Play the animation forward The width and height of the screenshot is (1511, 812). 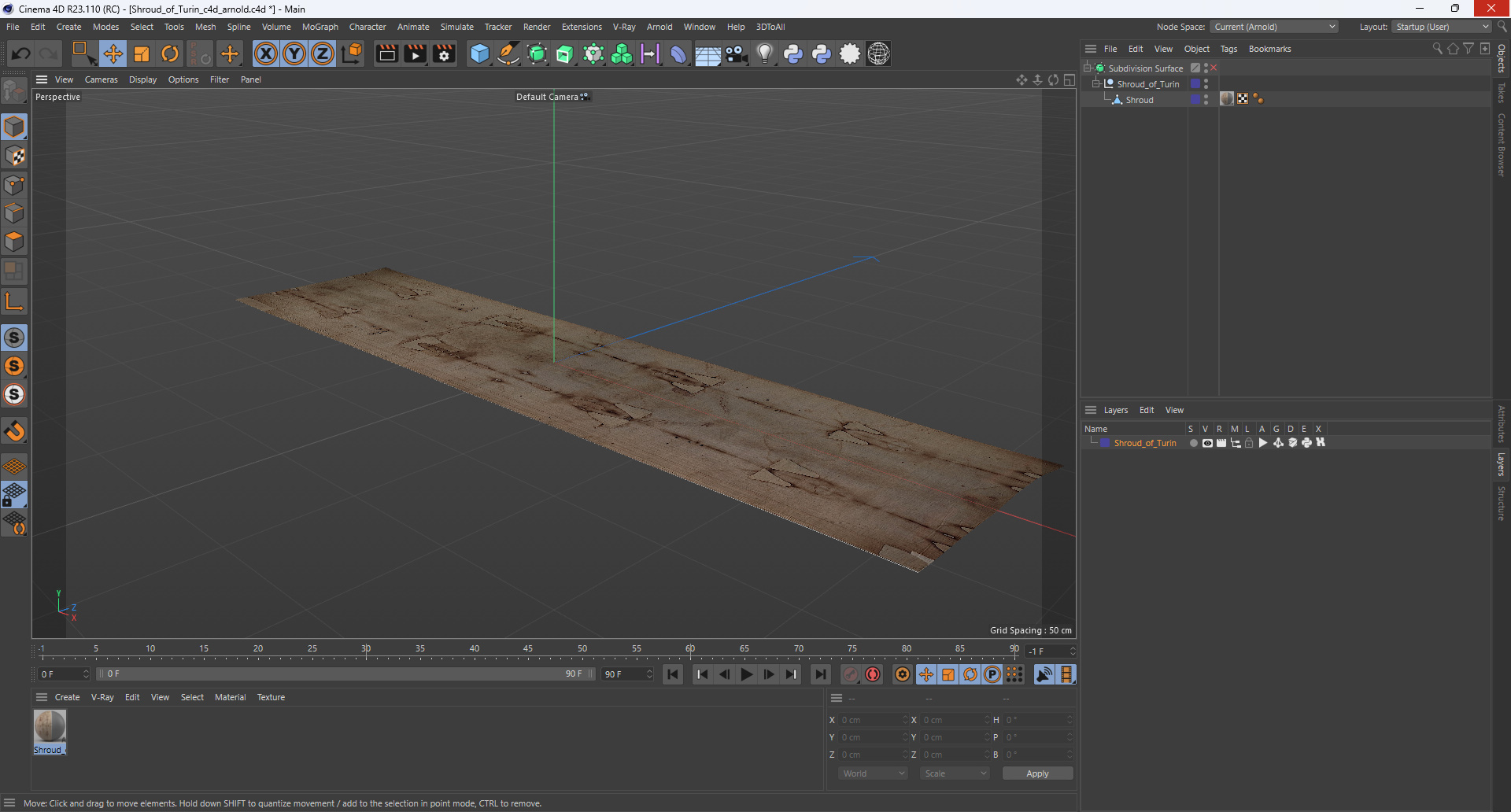tap(747, 674)
